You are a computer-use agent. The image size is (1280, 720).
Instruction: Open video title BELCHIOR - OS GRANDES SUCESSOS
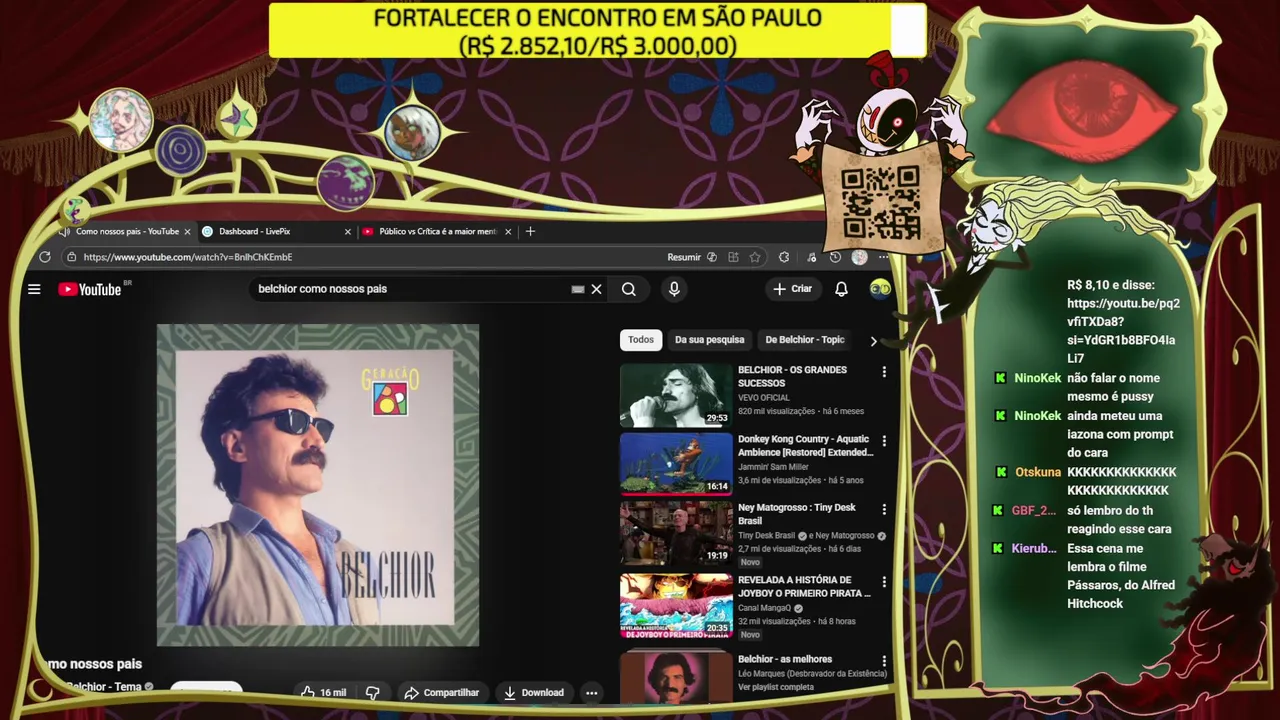[792, 376]
